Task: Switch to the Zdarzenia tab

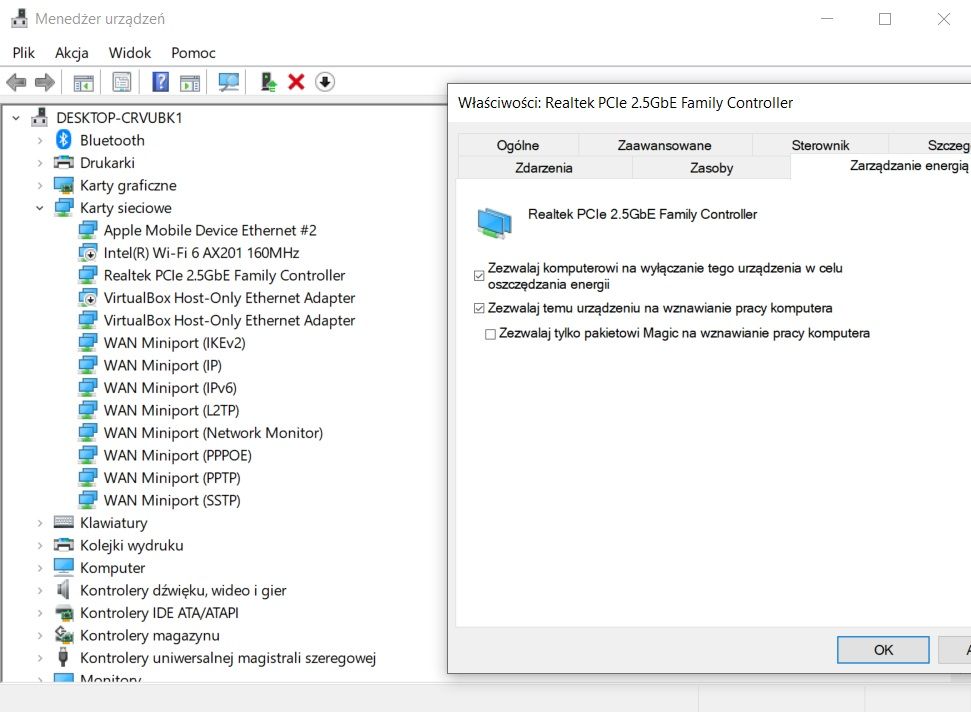Action: [x=544, y=168]
